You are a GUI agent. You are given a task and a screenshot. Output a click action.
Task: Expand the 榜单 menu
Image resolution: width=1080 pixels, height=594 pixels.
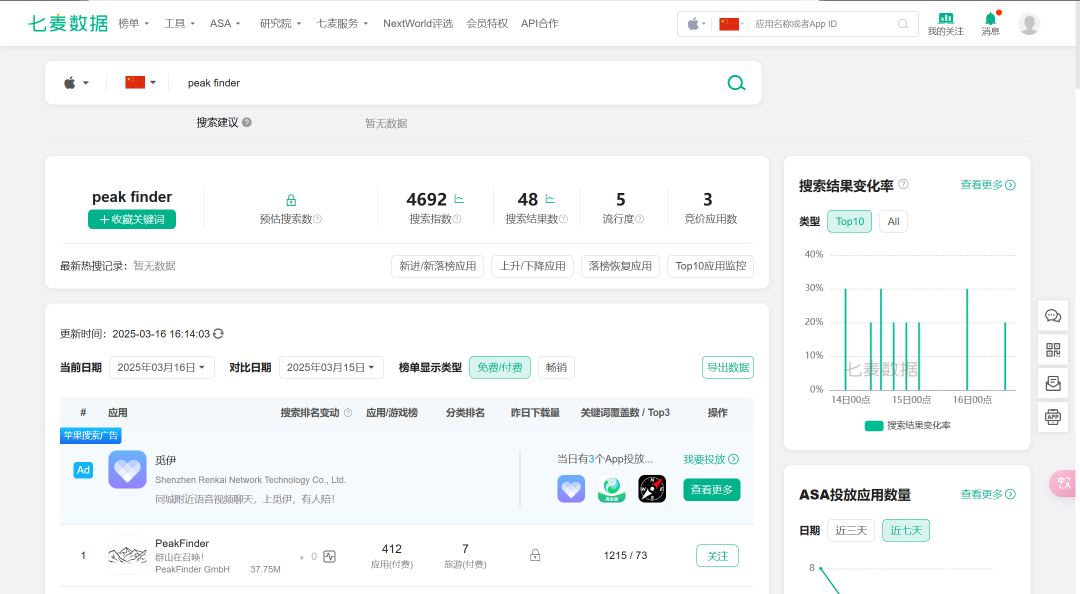[x=134, y=23]
